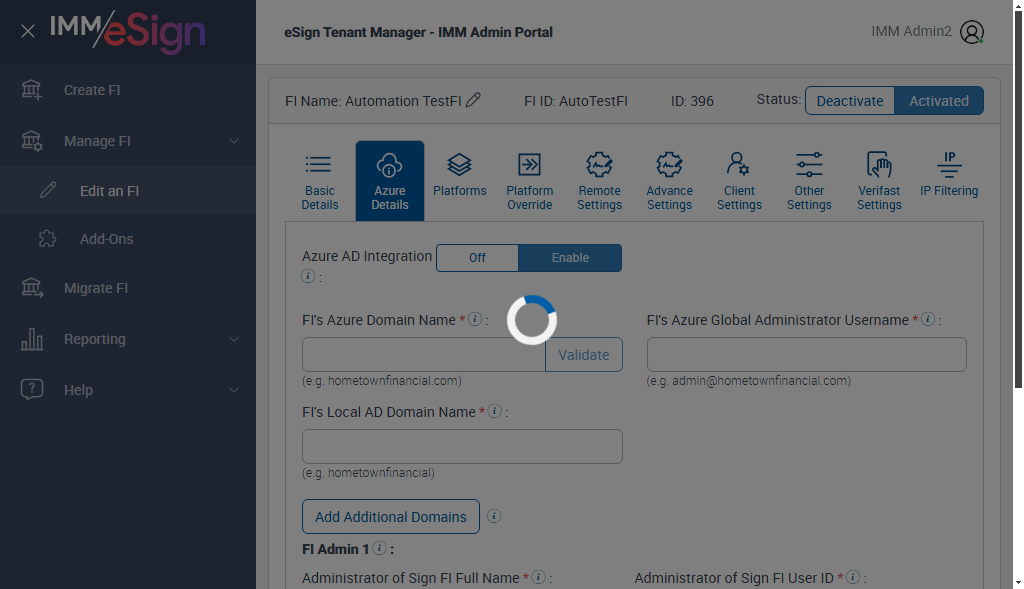Image resolution: width=1024 pixels, height=589 pixels.
Task: Click the Other Settings sliders icon
Action: click(808, 165)
